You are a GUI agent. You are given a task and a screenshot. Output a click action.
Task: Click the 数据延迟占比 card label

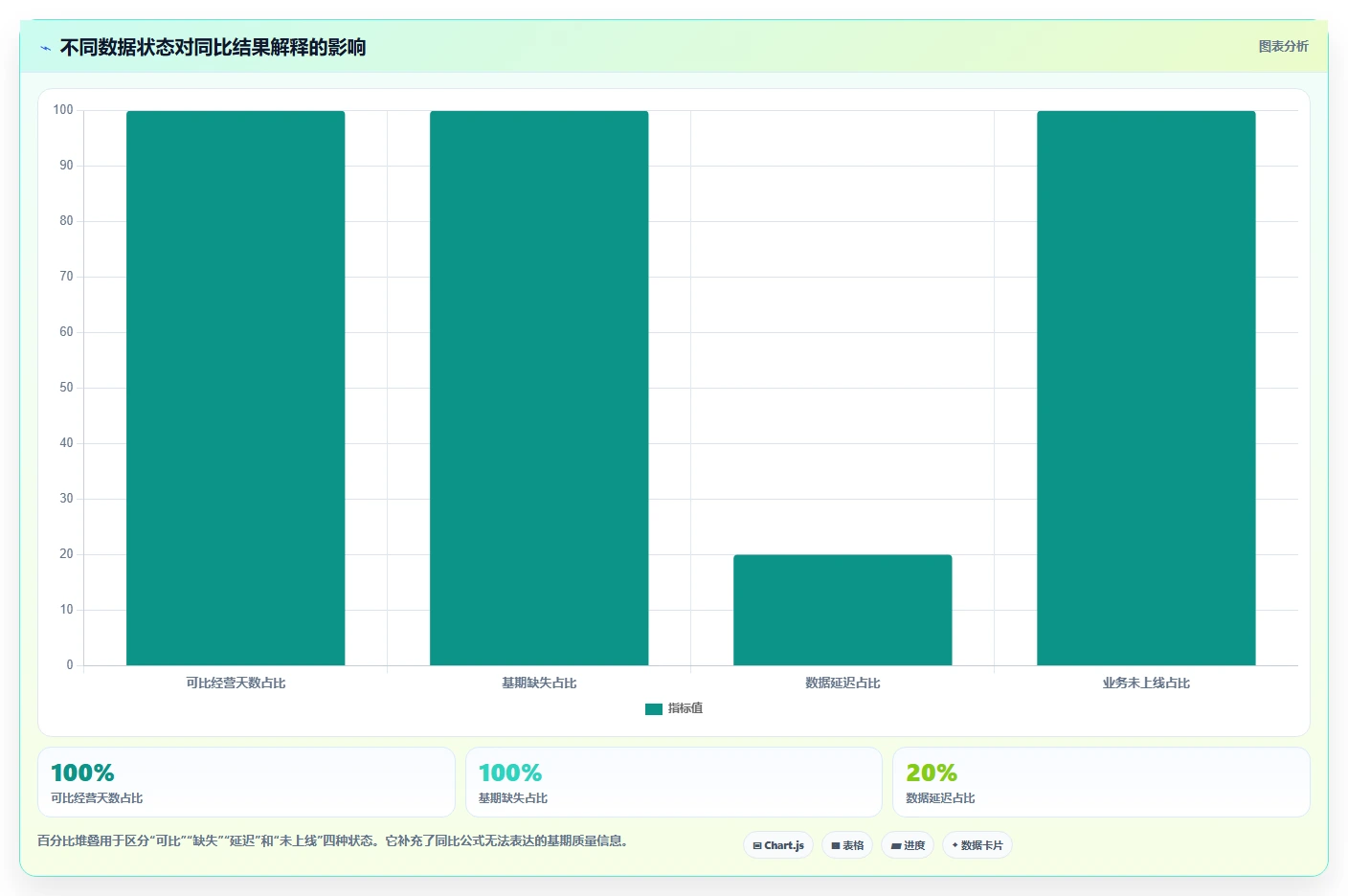coord(940,798)
